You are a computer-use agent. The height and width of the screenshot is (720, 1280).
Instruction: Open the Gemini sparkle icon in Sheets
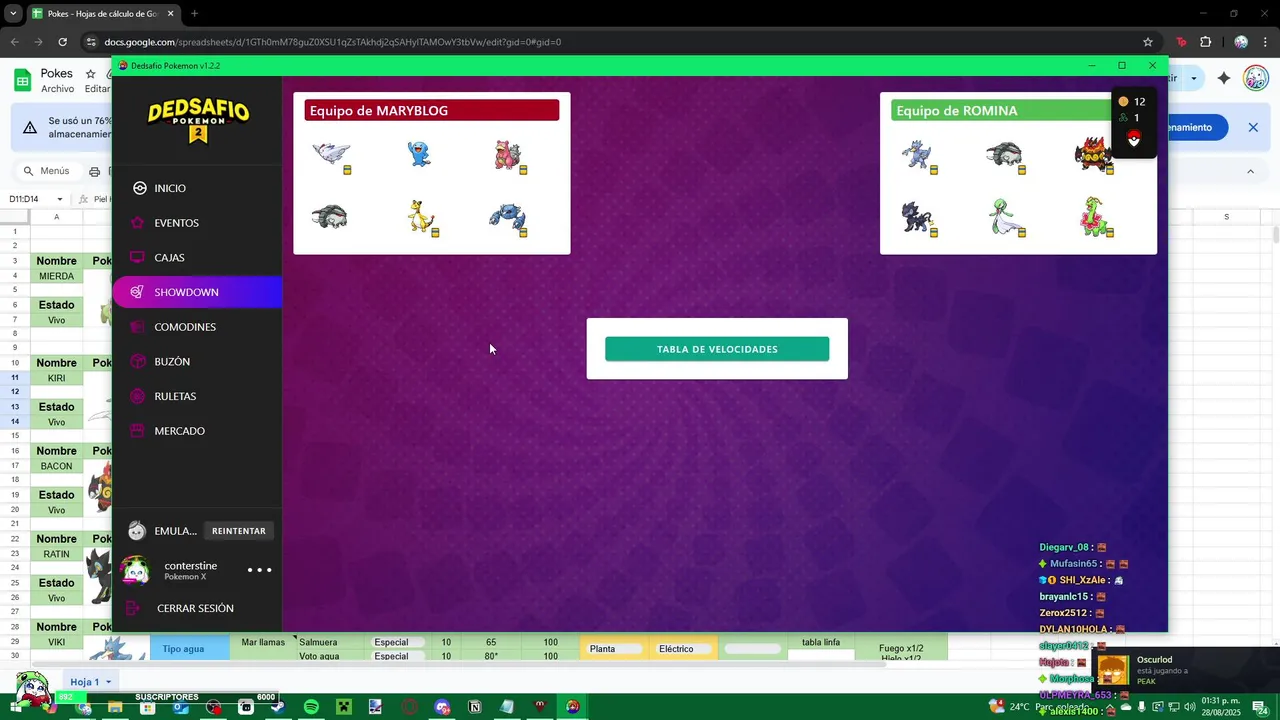point(1223,78)
